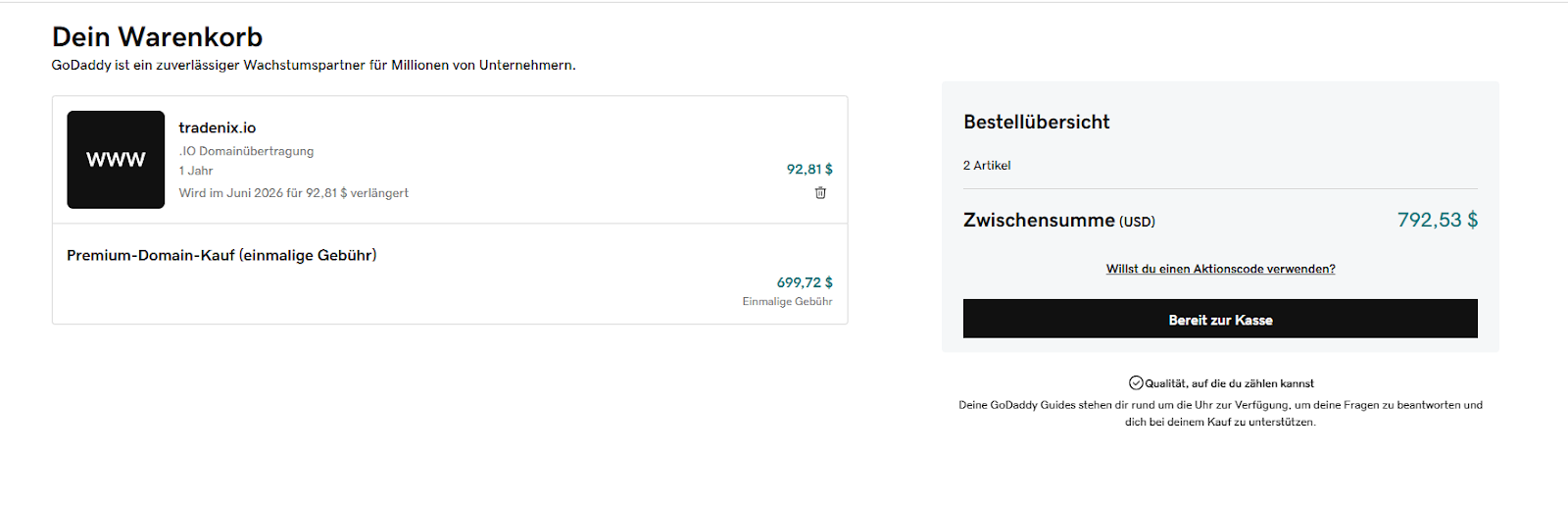Click the Einmalige Gebühr note
Viewport: 1568px width, 505px height.
[787, 302]
